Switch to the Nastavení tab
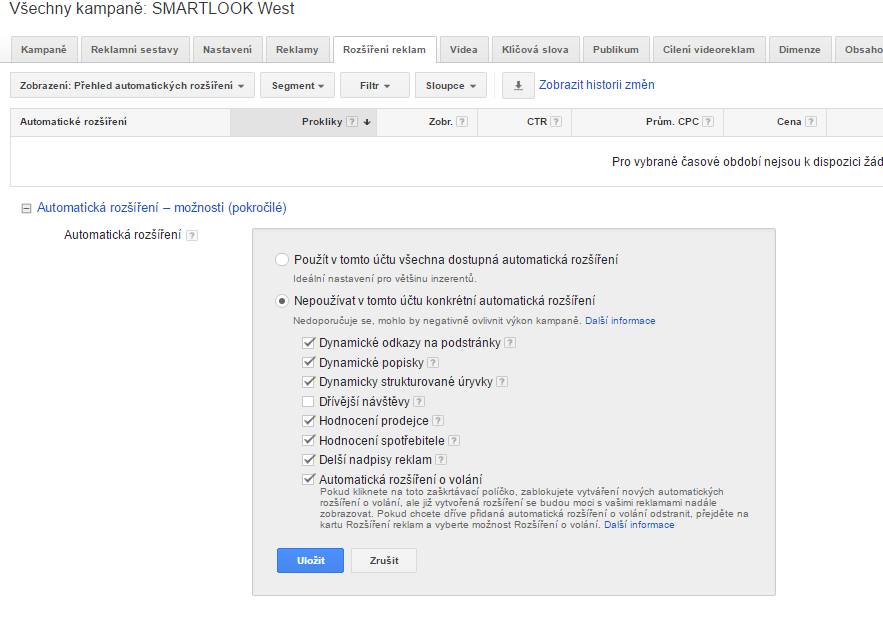The image size is (883, 634). 227,50
